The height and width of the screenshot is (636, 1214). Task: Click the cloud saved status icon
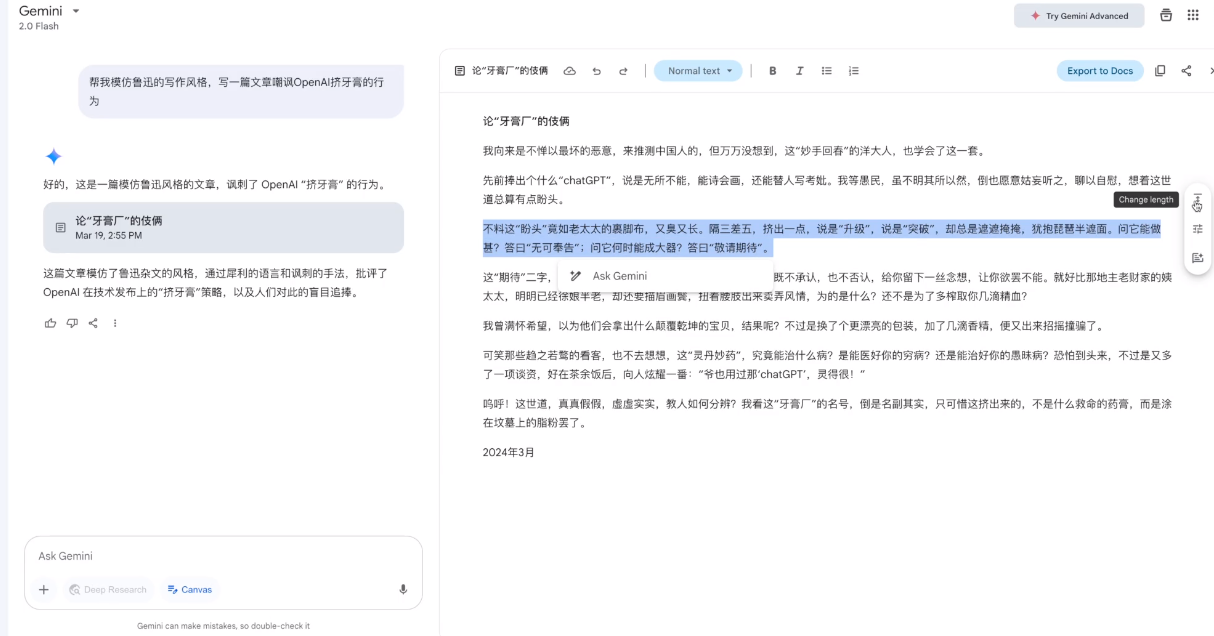[570, 71]
